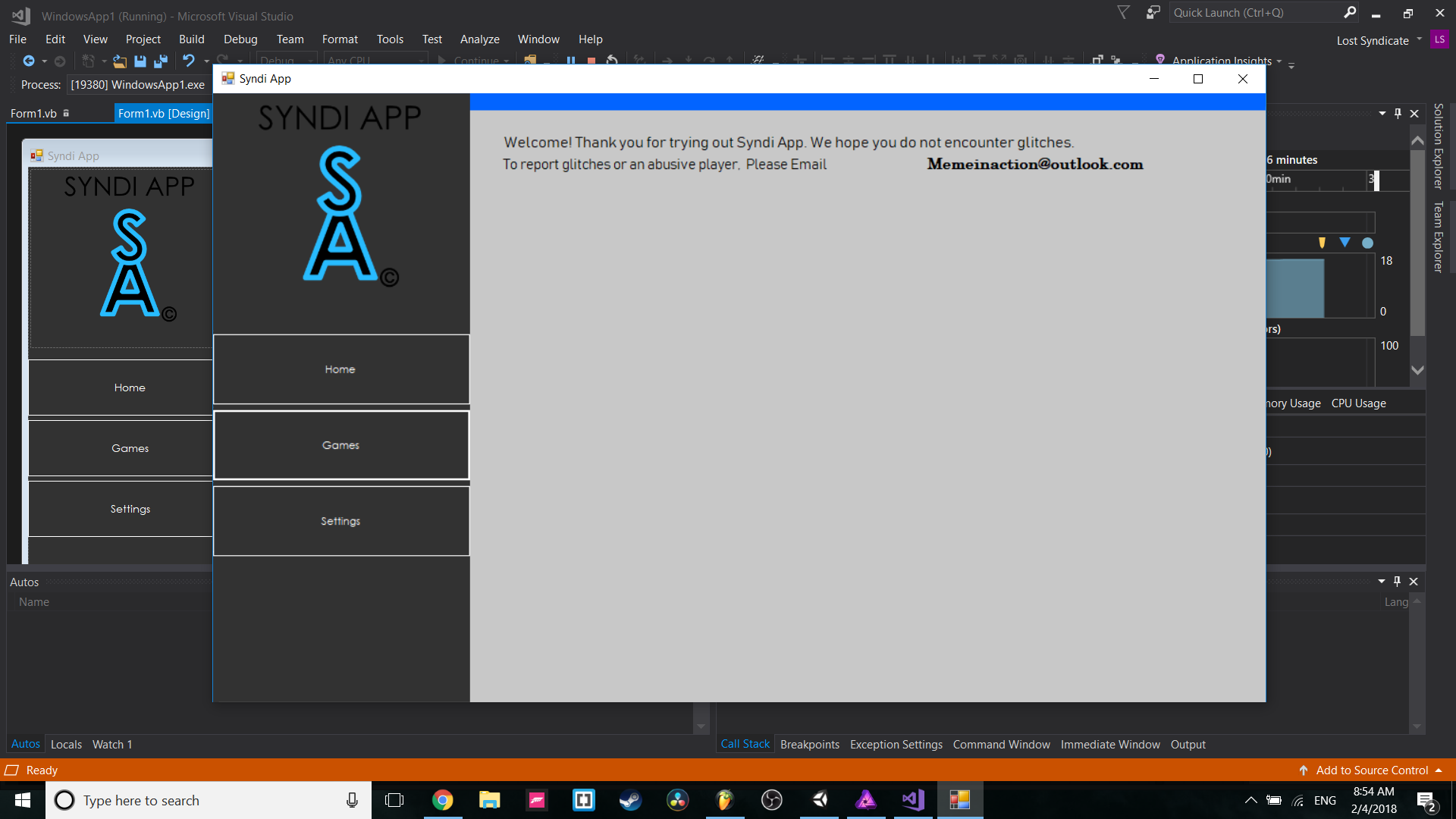Open the Debug menu
Image resolution: width=1456 pixels, height=819 pixels.
(240, 39)
